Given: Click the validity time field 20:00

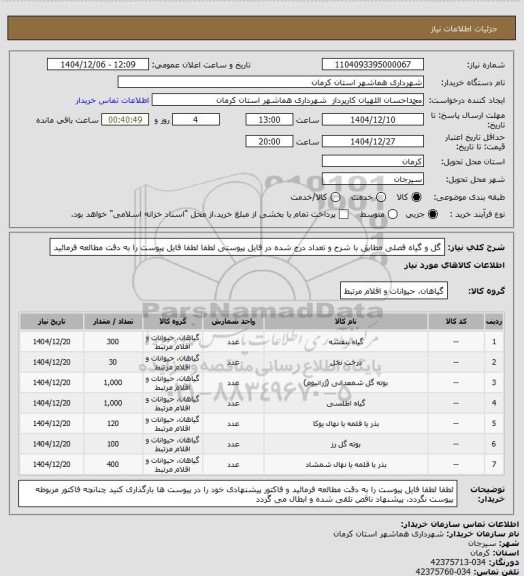Looking at the screenshot, I should point(269,141).
